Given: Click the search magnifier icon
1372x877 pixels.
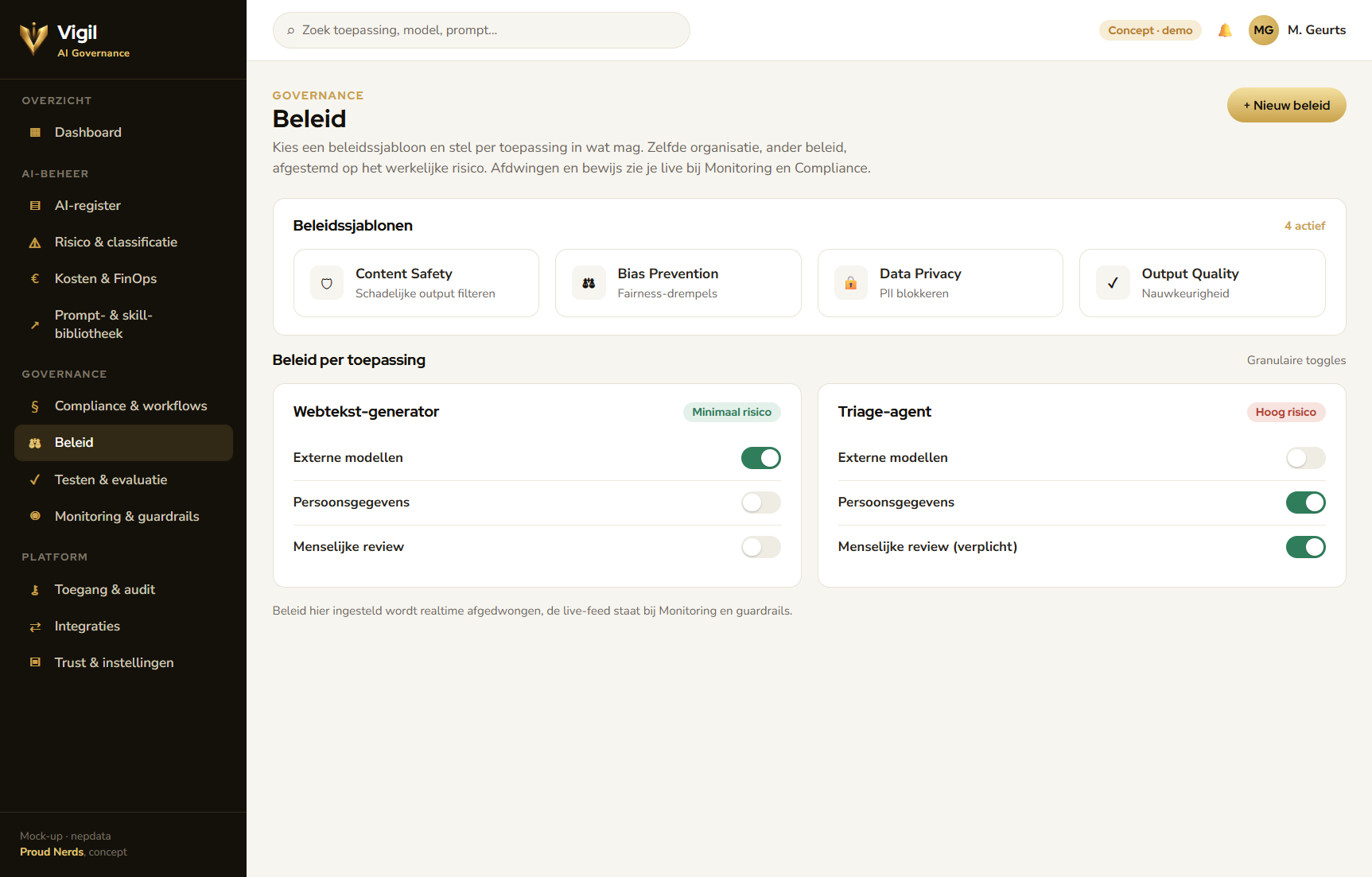Looking at the screenshot, I should (x=291, y=30).
